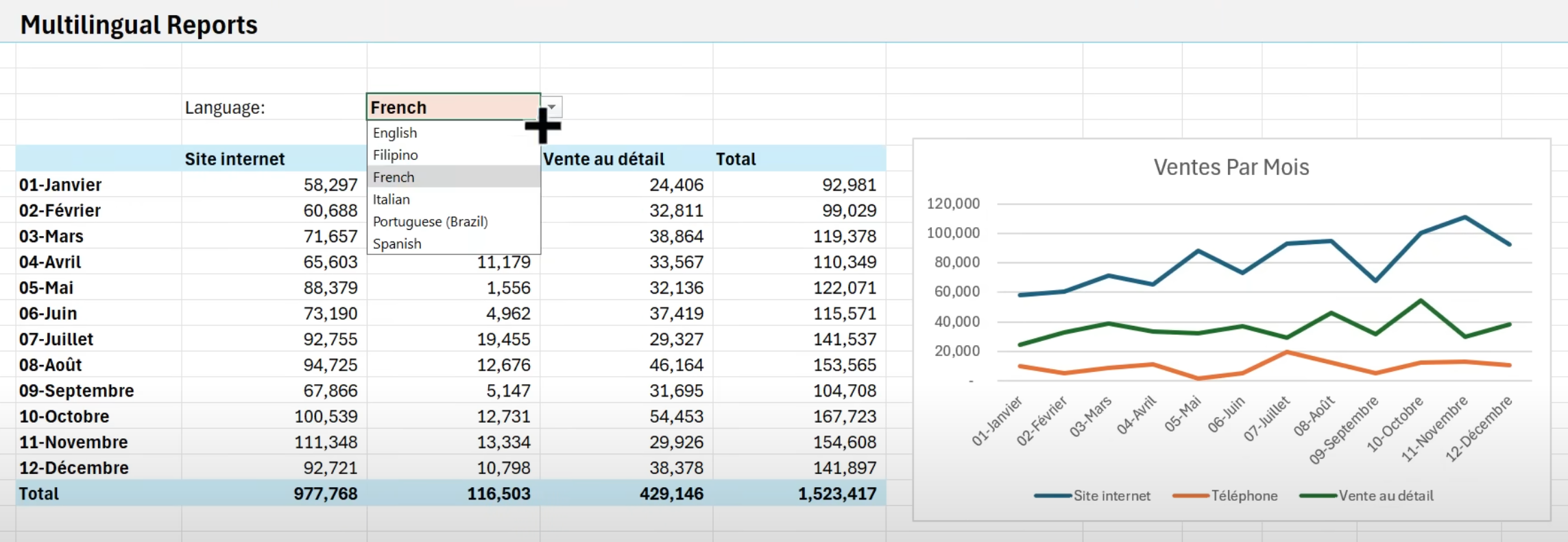Viewport: 1568px width, 542px height.
Task: Select the Vente au détail column header
Action: pos(604,159)
